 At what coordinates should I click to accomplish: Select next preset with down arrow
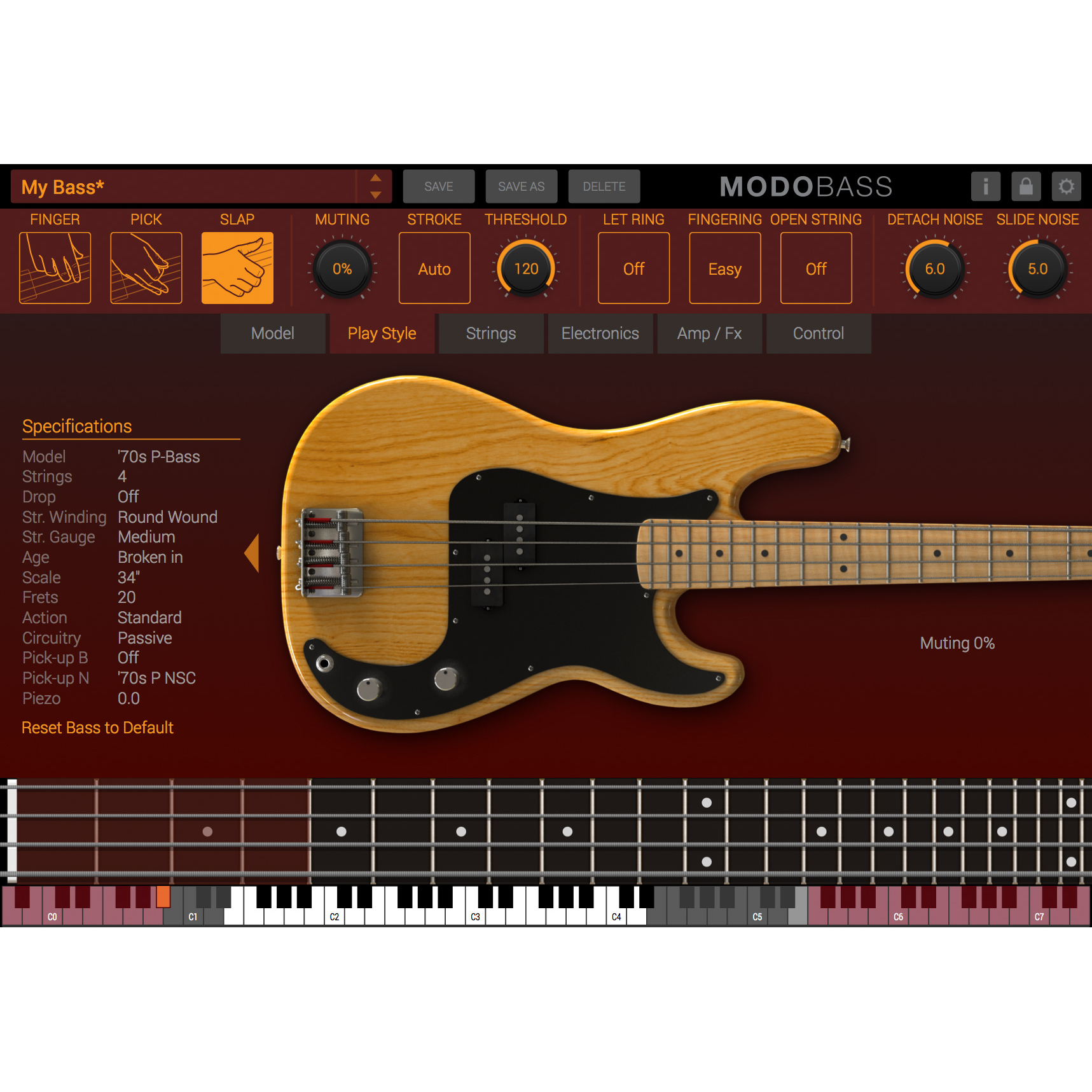pos(376,195)
